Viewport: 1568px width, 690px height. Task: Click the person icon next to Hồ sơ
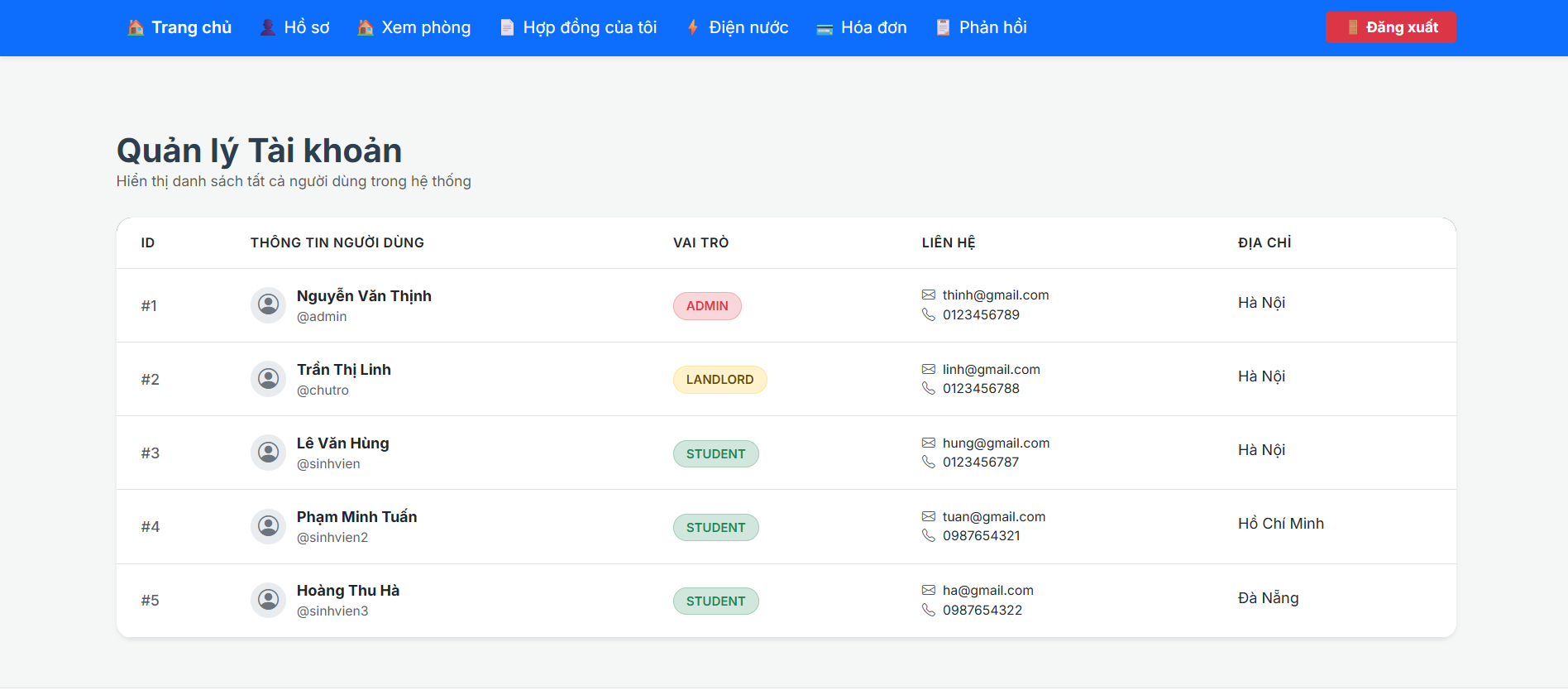(268, 27)
